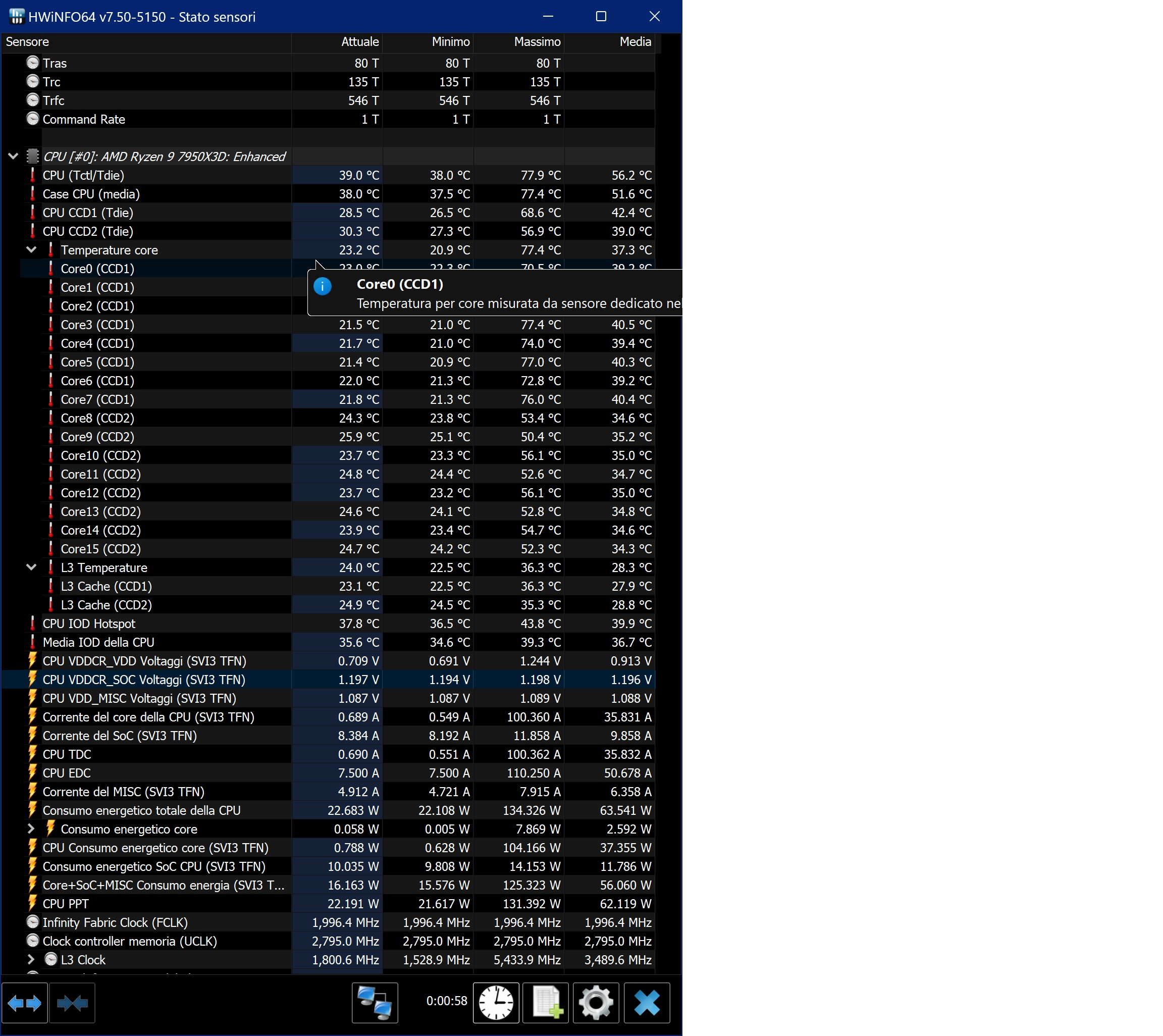Select the CPU PPT sensor row
This screenshot has width=1163, height=1036.
click(x=66, y=904)
